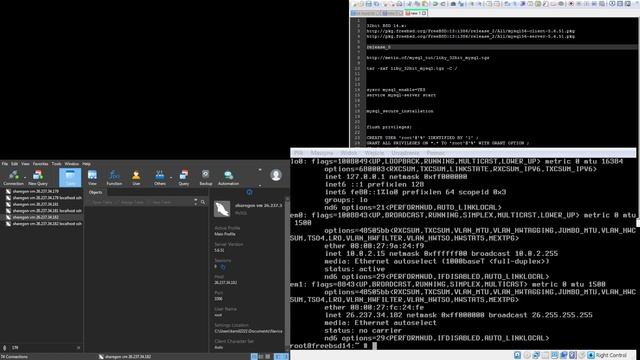This screenshot has width=640, height=360.
Task: Click Record Macro red dot in Notepad++
Action: pos(571,4)
